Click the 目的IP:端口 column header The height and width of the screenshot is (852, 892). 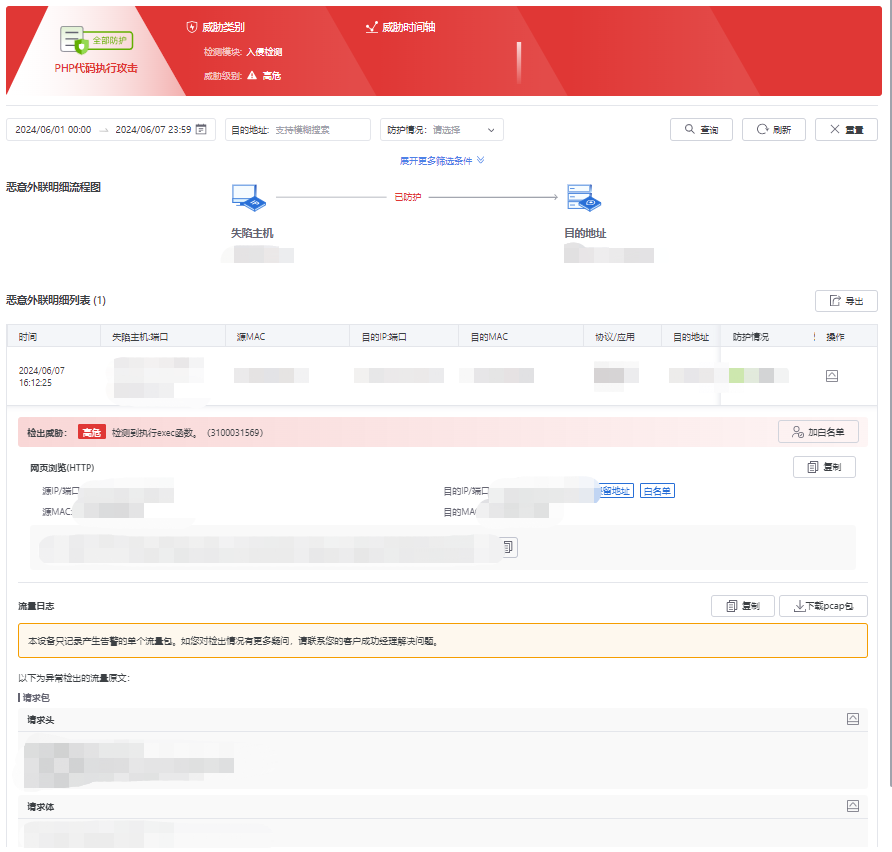(384, 337)
